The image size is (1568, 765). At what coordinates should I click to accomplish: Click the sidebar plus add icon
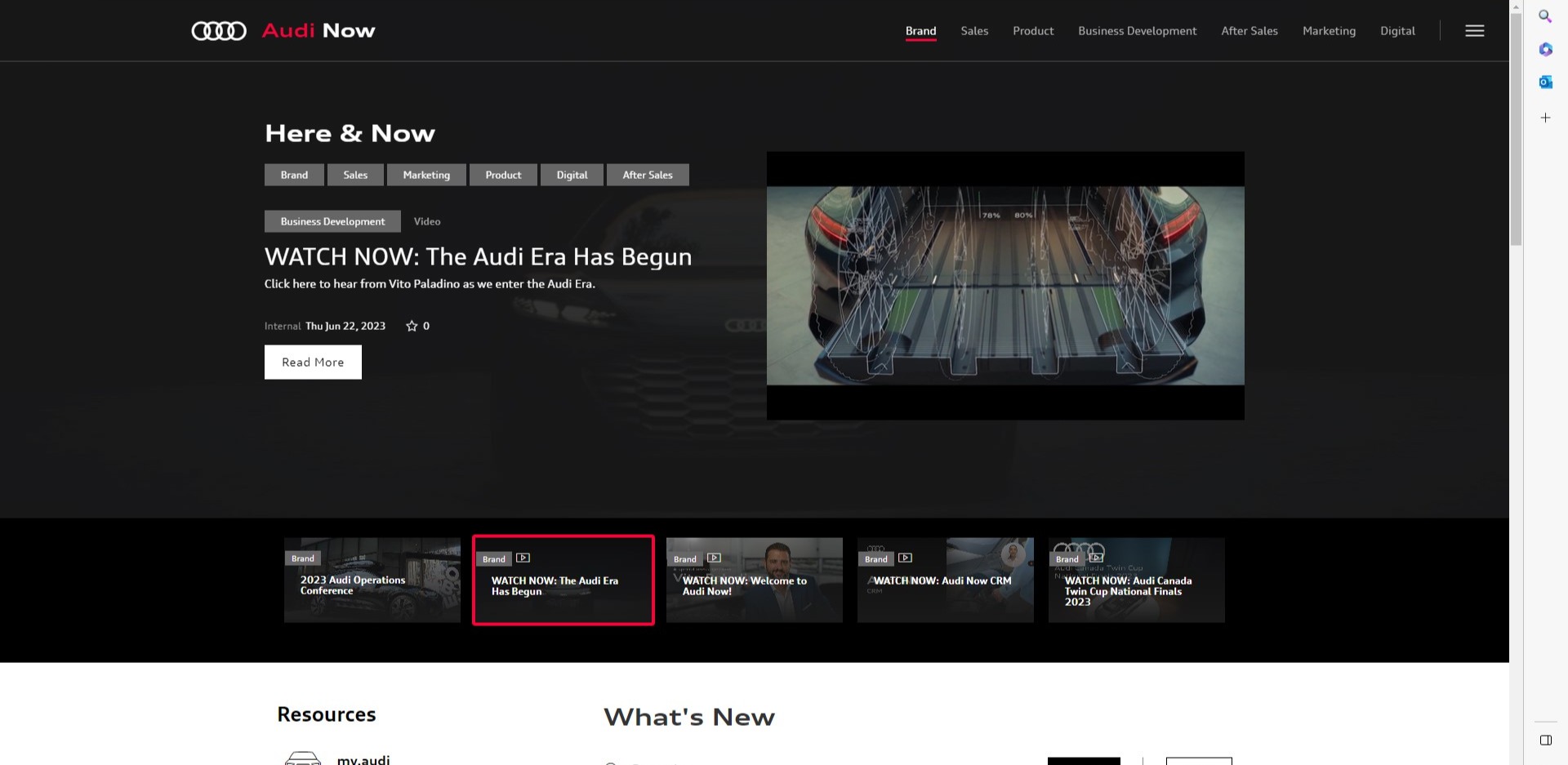pyautogui.click(x=1545, y=118)
